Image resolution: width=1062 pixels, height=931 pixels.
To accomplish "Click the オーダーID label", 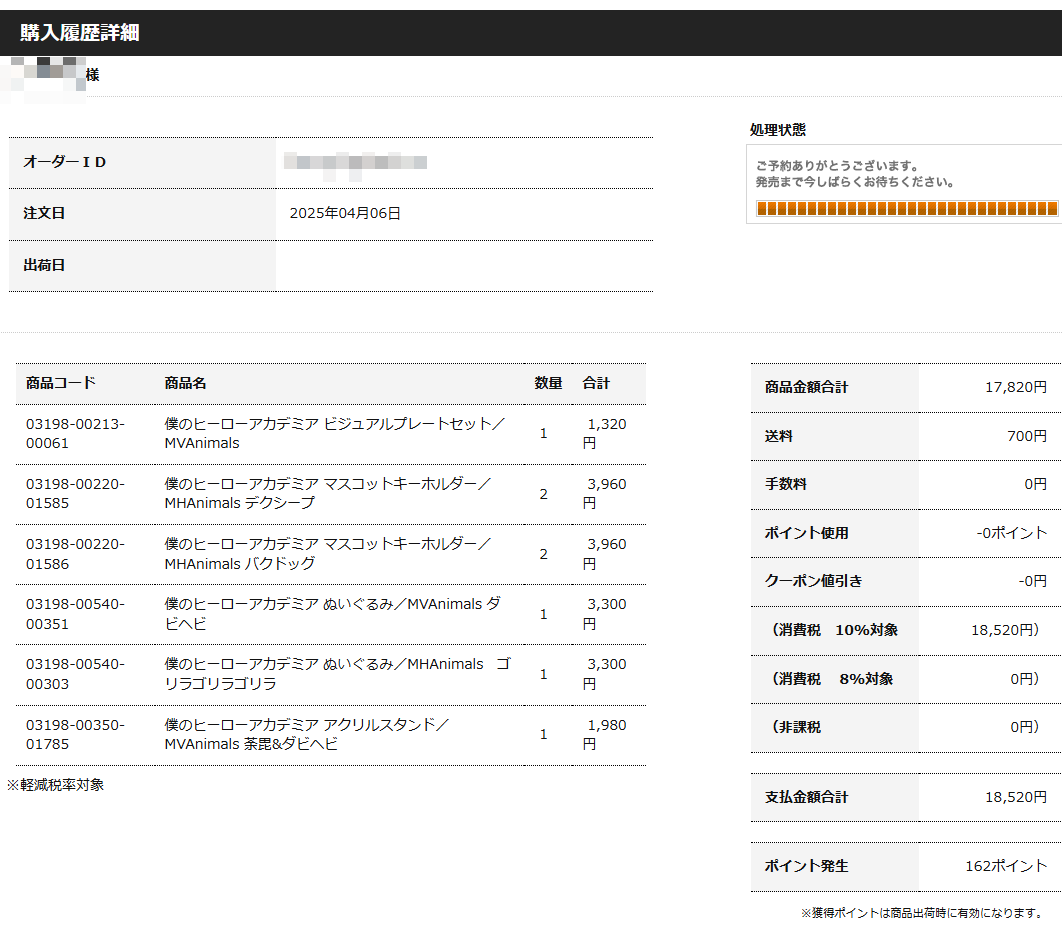I will pos(64,162).
